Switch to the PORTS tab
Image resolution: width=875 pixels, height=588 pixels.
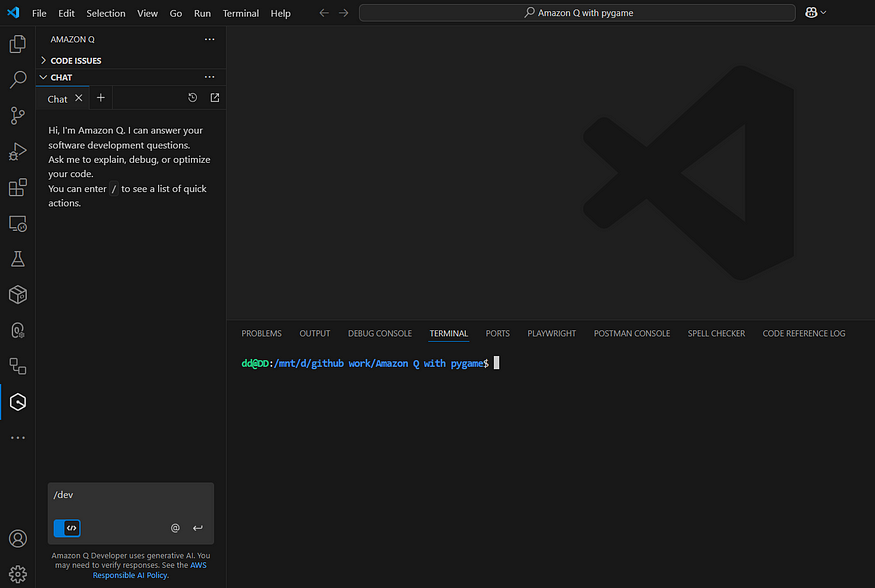tap(497, 333)
